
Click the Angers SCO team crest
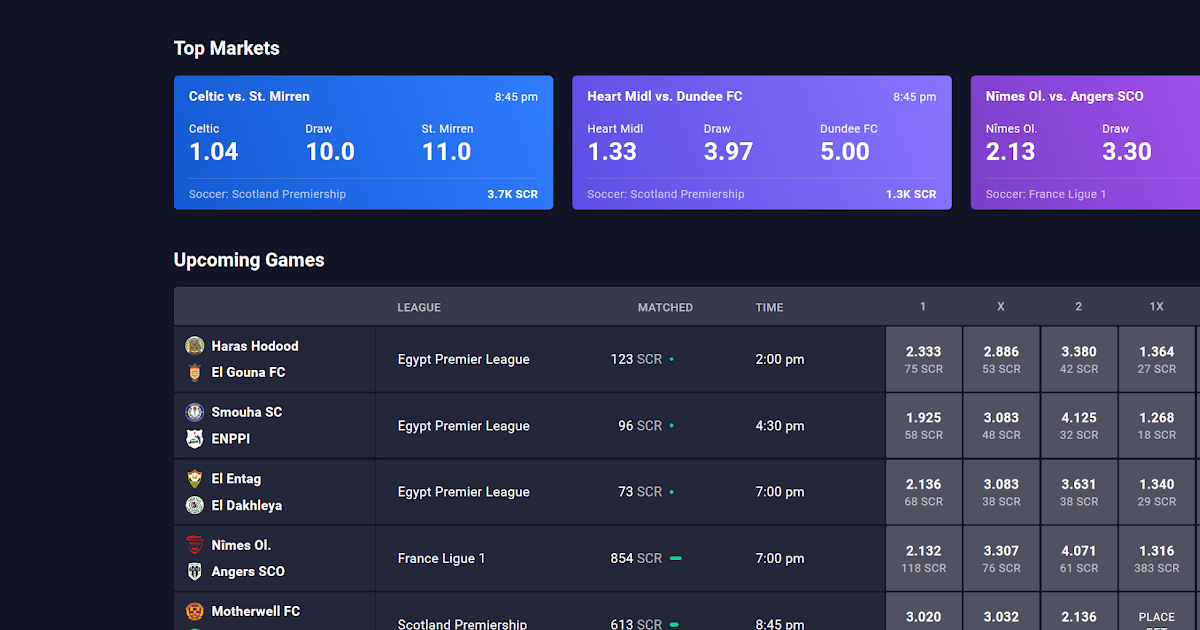point(195,571)
